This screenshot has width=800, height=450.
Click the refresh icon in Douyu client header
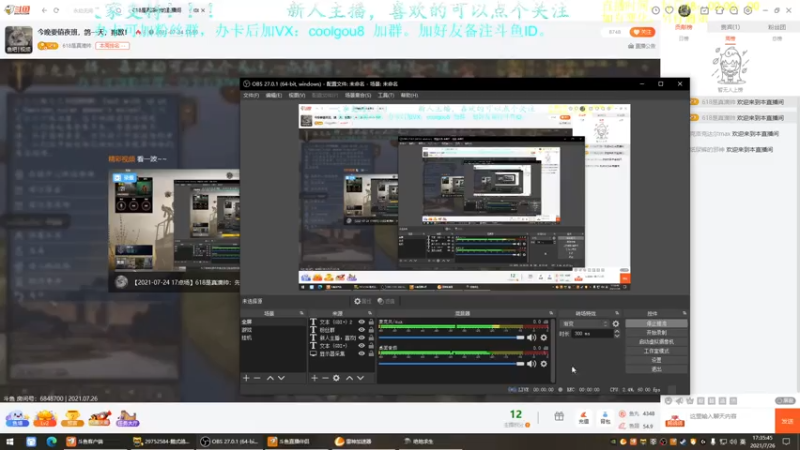56,10
